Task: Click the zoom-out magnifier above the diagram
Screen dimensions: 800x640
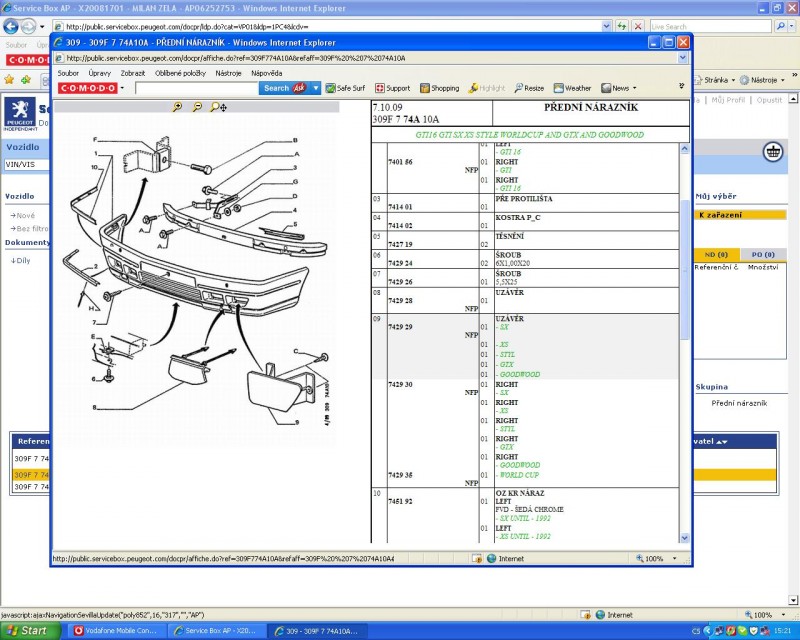Action: (x=197, y=107)
